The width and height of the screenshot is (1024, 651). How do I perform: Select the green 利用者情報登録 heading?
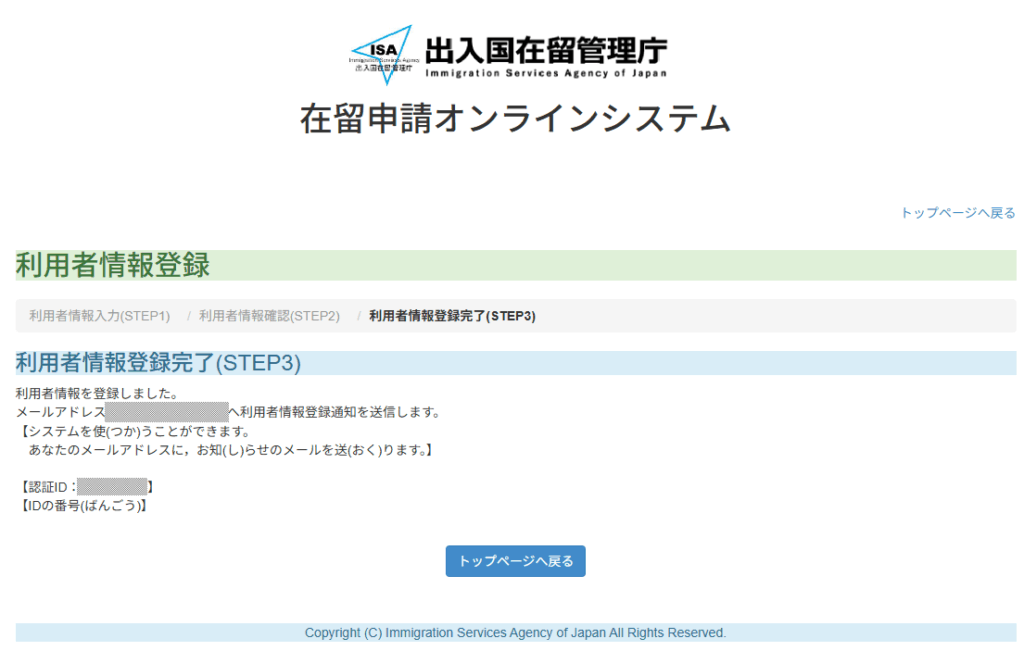[x=113, y=266]
